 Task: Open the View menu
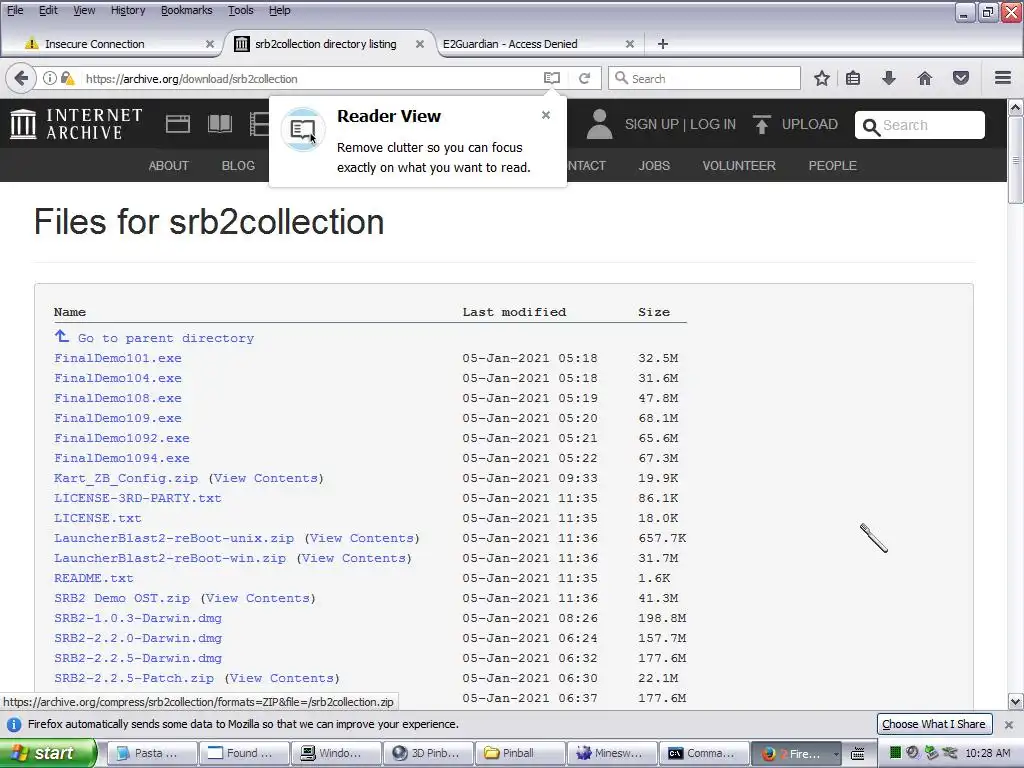click(x=84, y=10)
